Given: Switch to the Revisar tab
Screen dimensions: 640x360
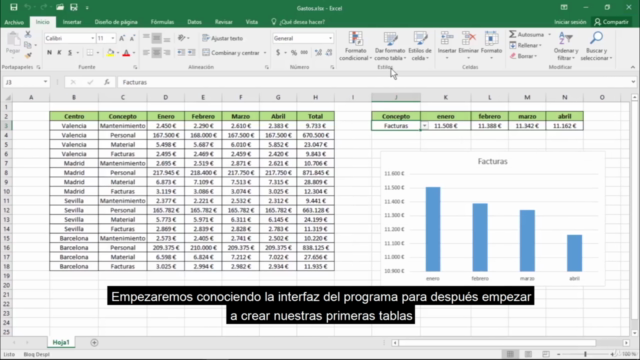Looking at the screenshot, I should click(x=223, y=22).
